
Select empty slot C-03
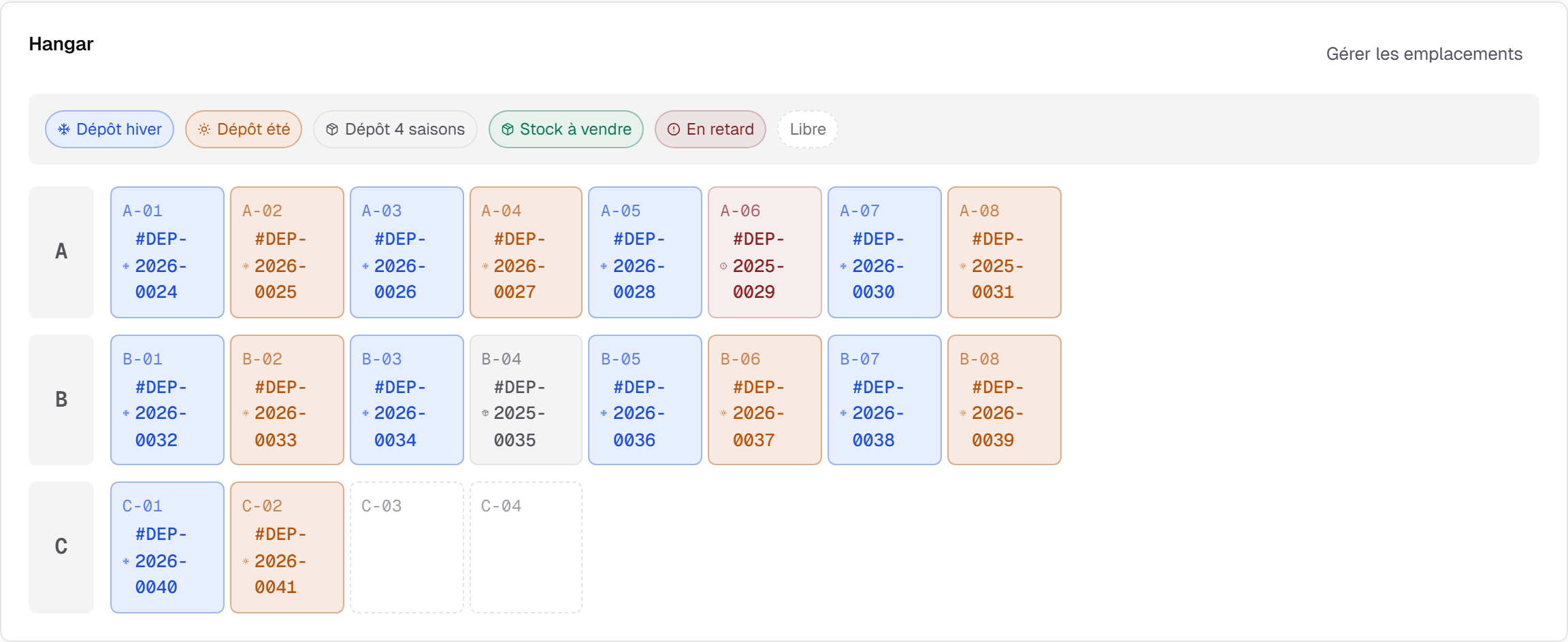coord(407,547)
